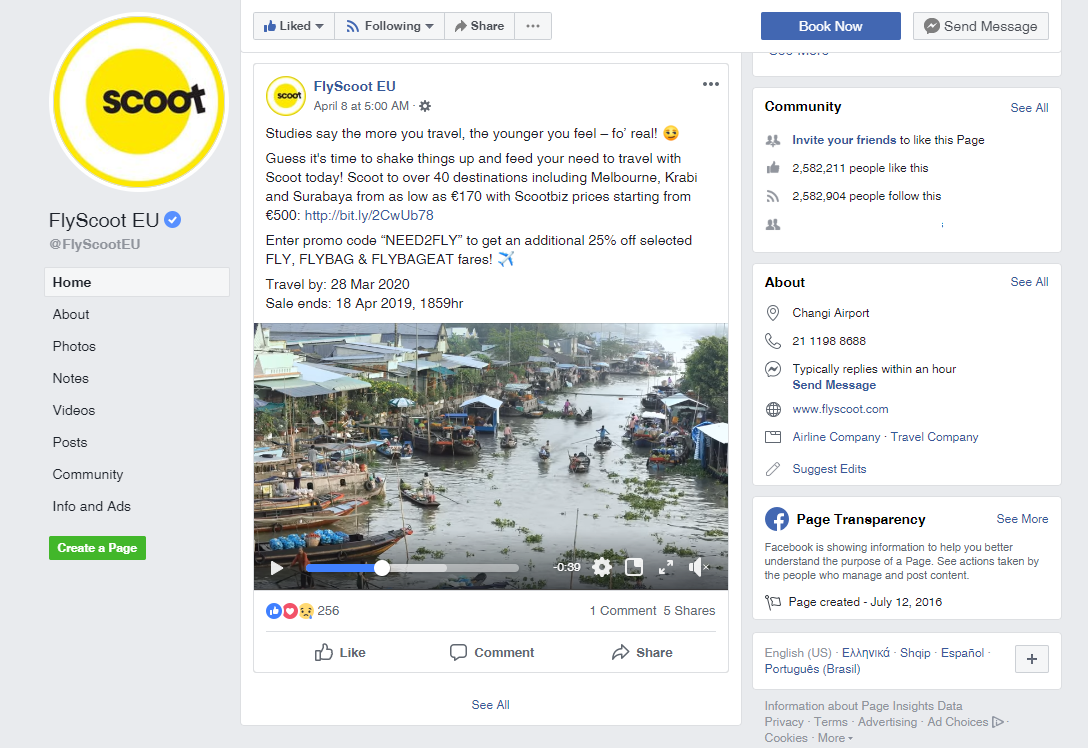The width and height of the screenshot is (1088, 748).
Task: Open the bit.ly promo link
Action: [369, 215]
